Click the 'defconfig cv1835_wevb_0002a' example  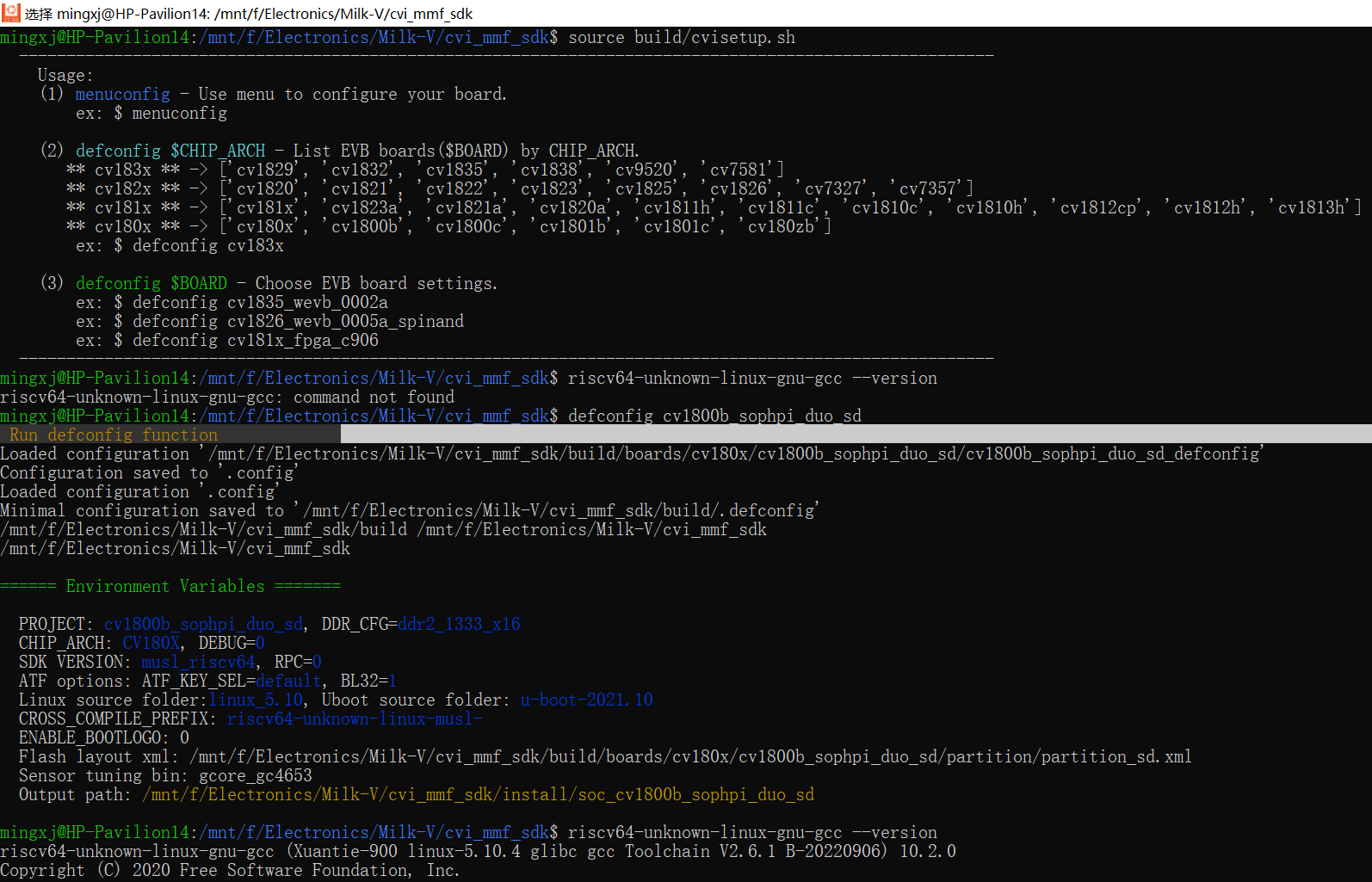(260, 303)
